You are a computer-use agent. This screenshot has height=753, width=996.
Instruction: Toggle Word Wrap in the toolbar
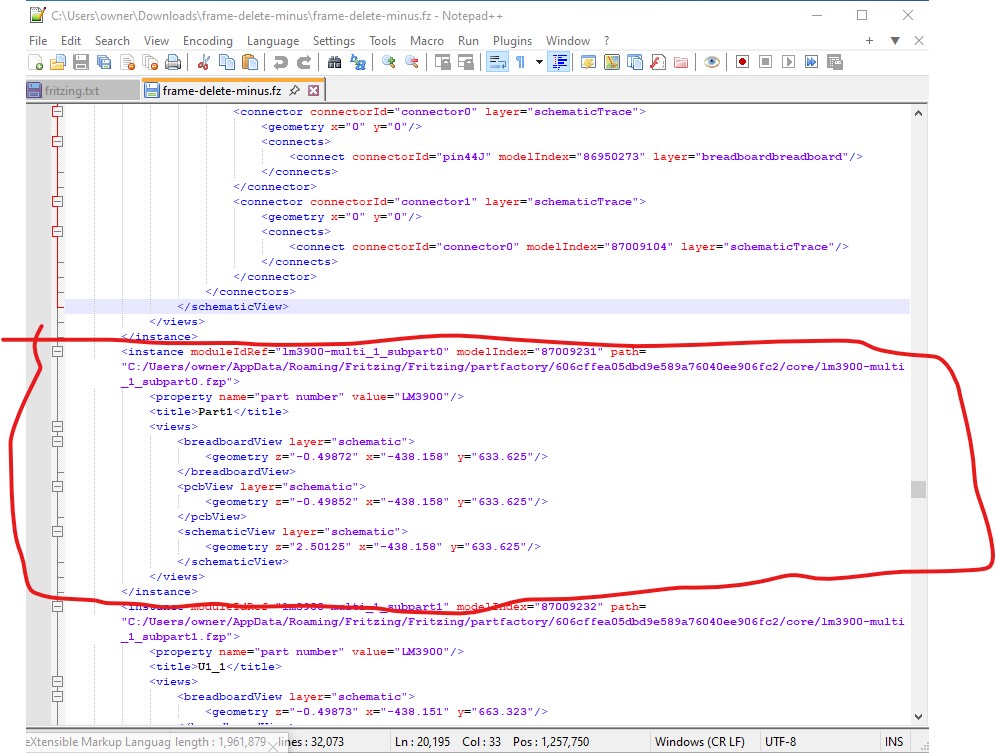(496, 62)
